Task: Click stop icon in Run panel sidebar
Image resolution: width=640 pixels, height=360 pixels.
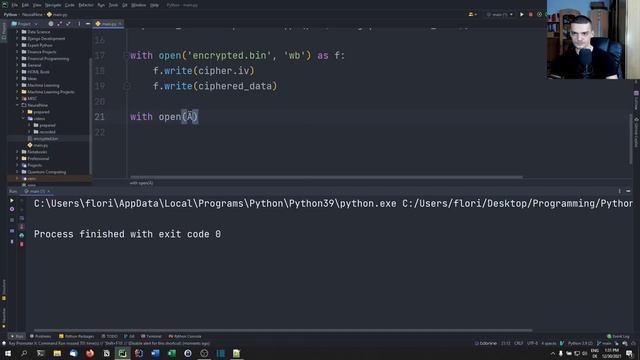Action: click(12, 220)
